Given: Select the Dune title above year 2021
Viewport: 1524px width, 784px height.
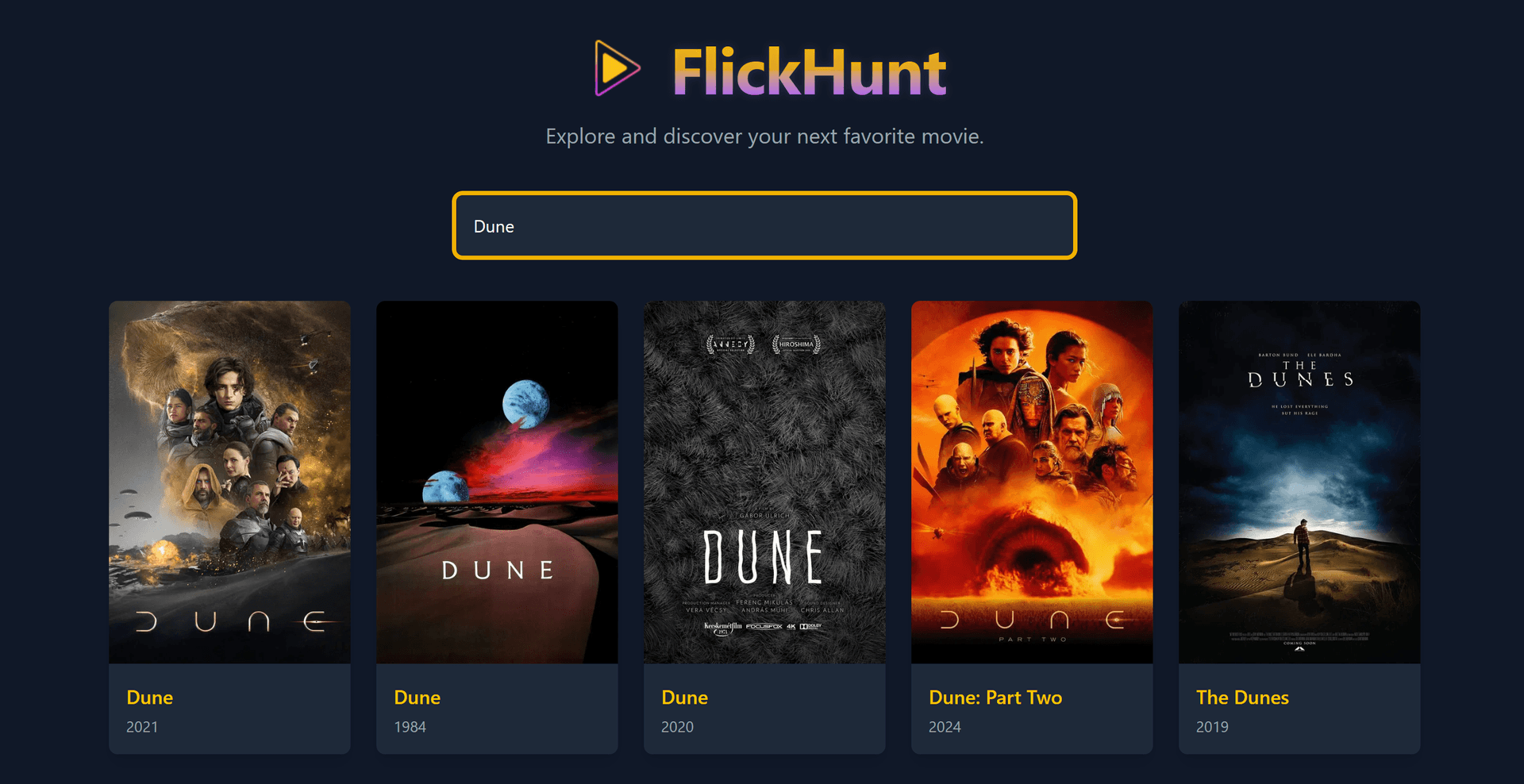Looking at the screenshot, I should 150,698.
